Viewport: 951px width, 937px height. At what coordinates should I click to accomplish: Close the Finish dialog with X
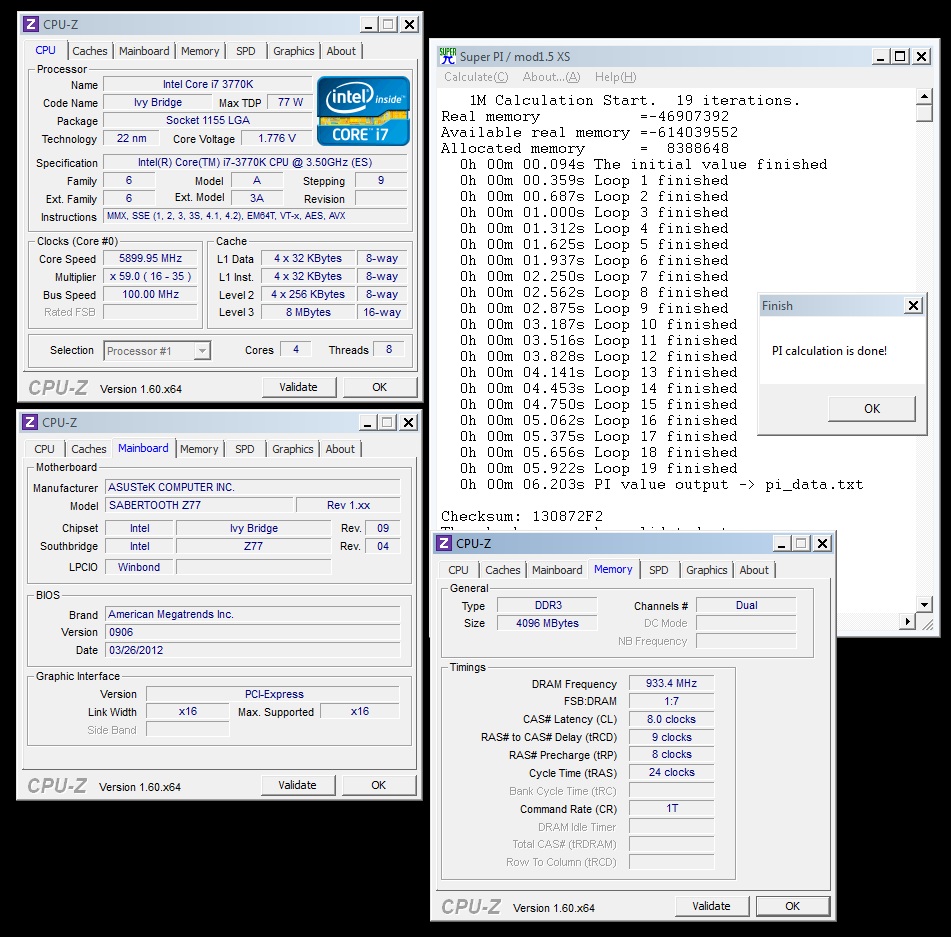point(912,306)
